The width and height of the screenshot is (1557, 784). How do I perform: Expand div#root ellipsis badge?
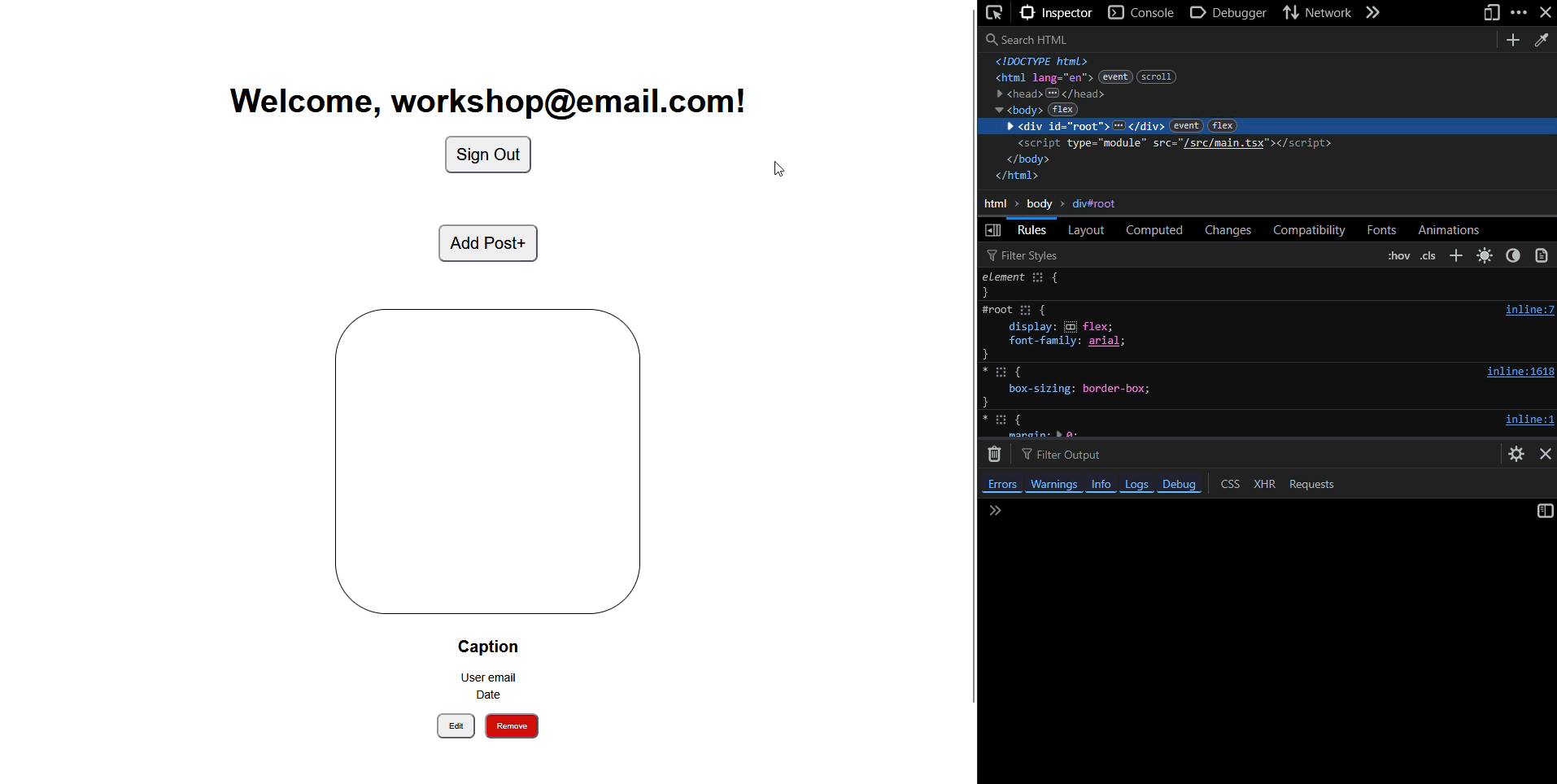[x=1119, y=126]
